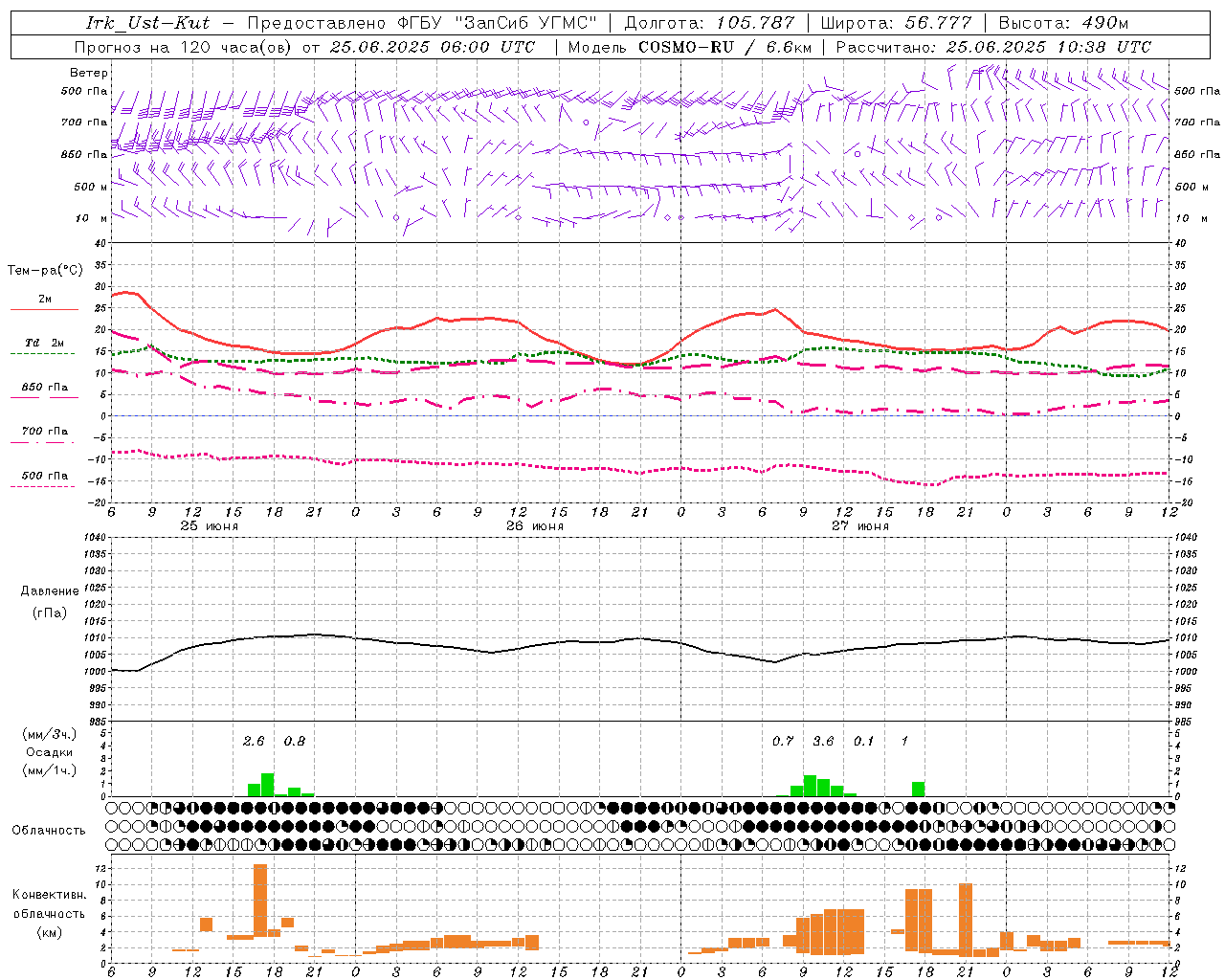Image resolution: width=1225 pixels, height=980 pixels.
Task: Select the computed time "25.06.2025 10:38 UTC"
Action: point(1049,47)
